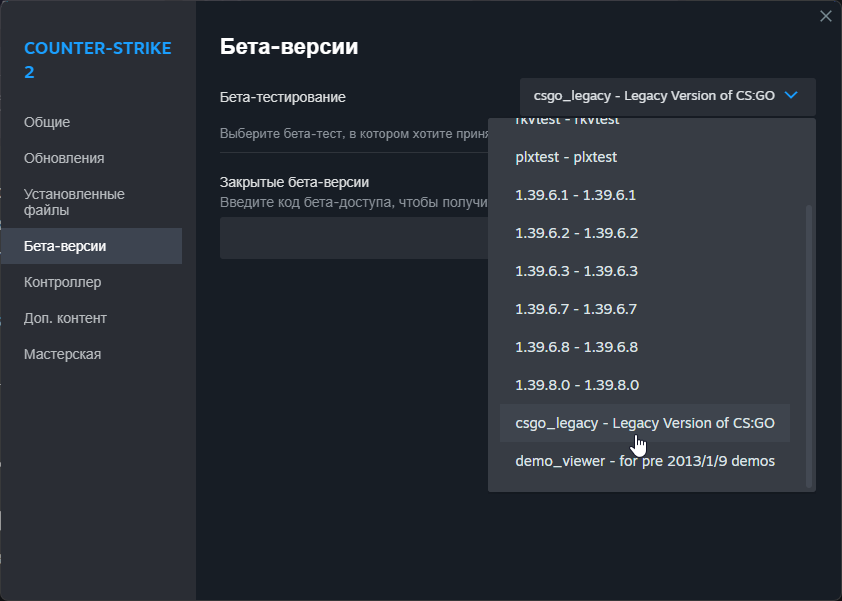Switch to the Обновления tab
The image size is (842, 601).
64,158
